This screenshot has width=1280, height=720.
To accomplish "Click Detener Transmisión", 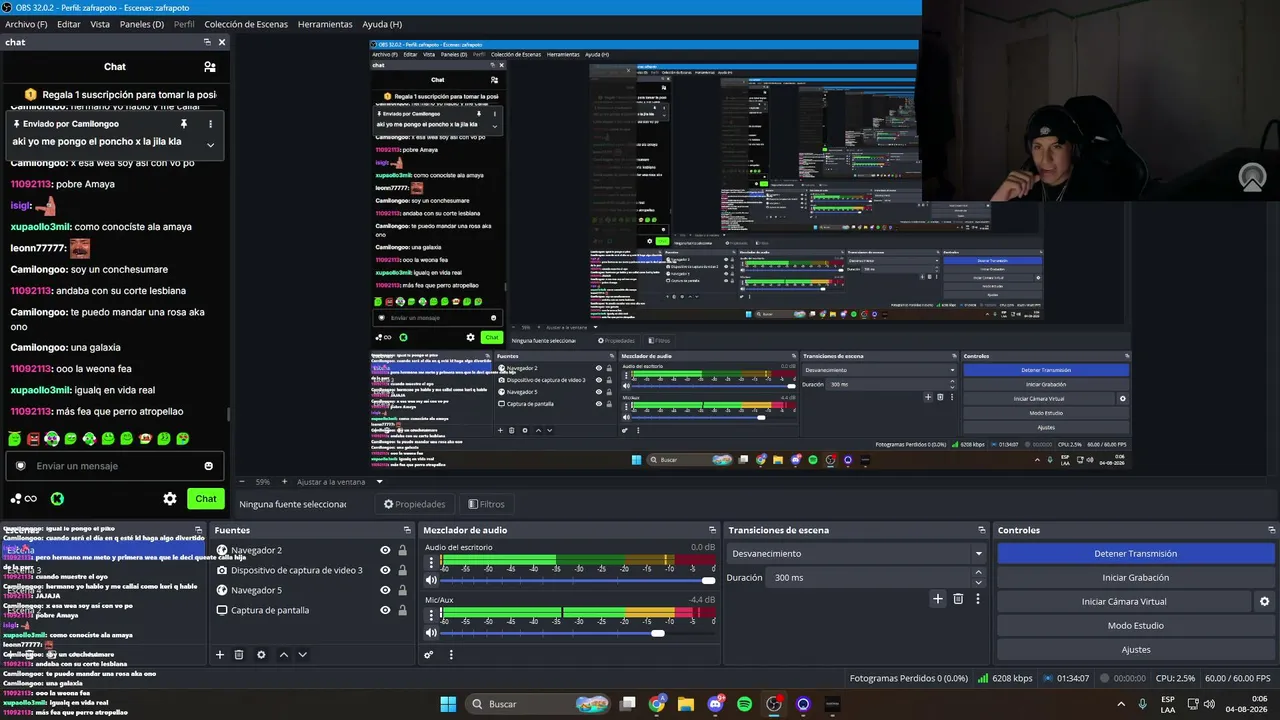I will click(1135, 553).
